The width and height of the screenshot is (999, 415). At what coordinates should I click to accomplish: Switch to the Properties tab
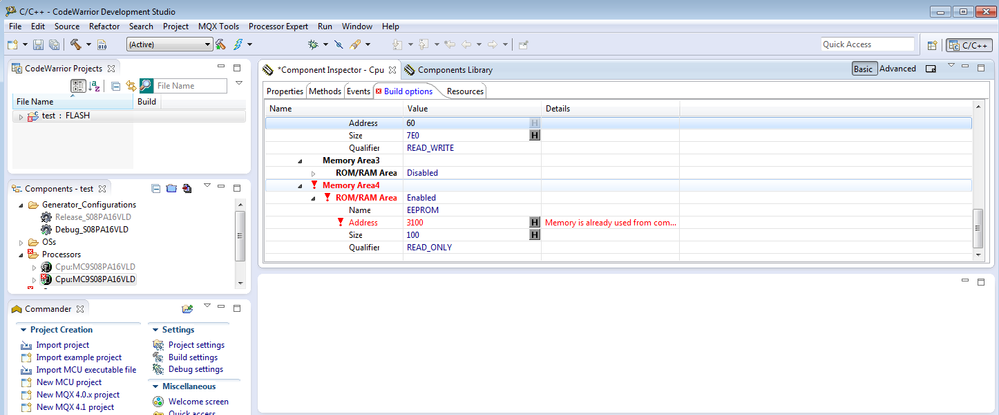[285, 91]
